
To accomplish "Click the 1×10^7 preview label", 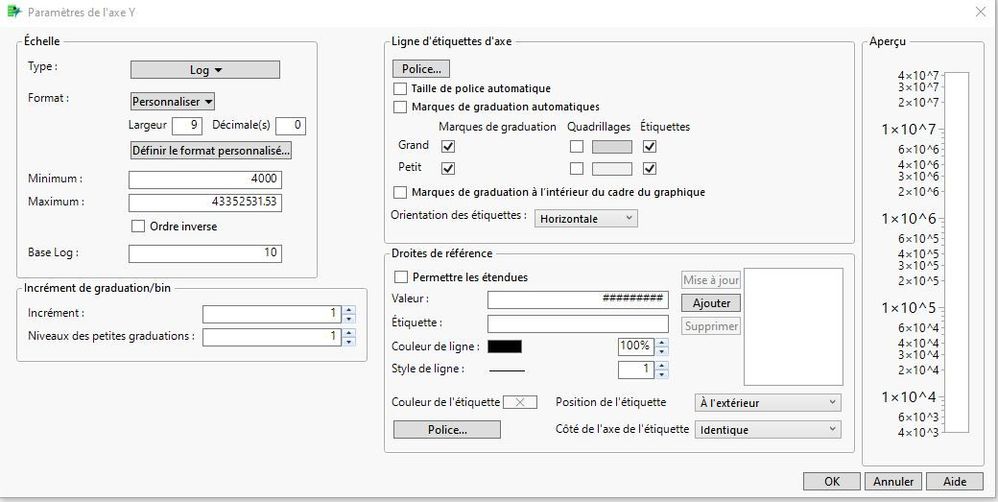I will [x=908, y=130].
